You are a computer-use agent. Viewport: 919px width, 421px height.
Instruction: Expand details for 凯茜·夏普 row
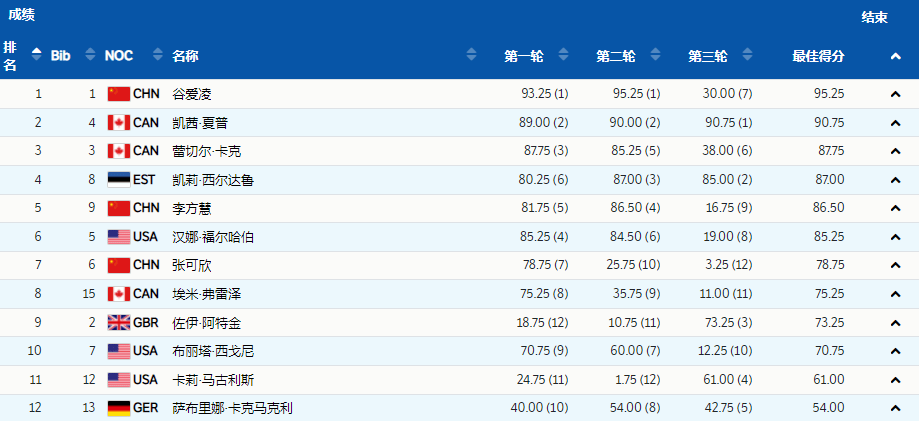895,123
